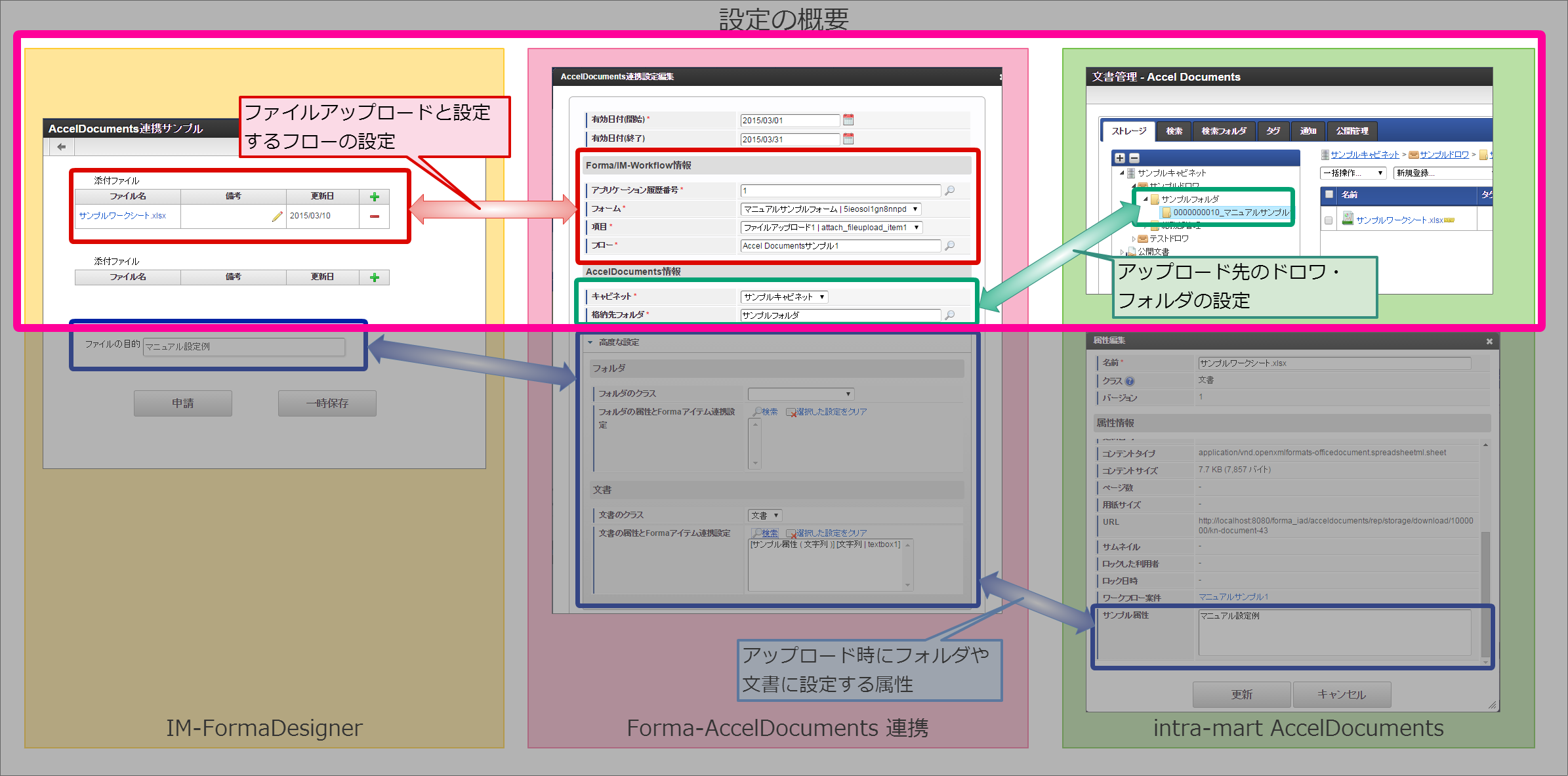This screenshot has height=776, width=1568.
Task: Open the 一括操作 dropdown
Action: (x=1353, y=173)
